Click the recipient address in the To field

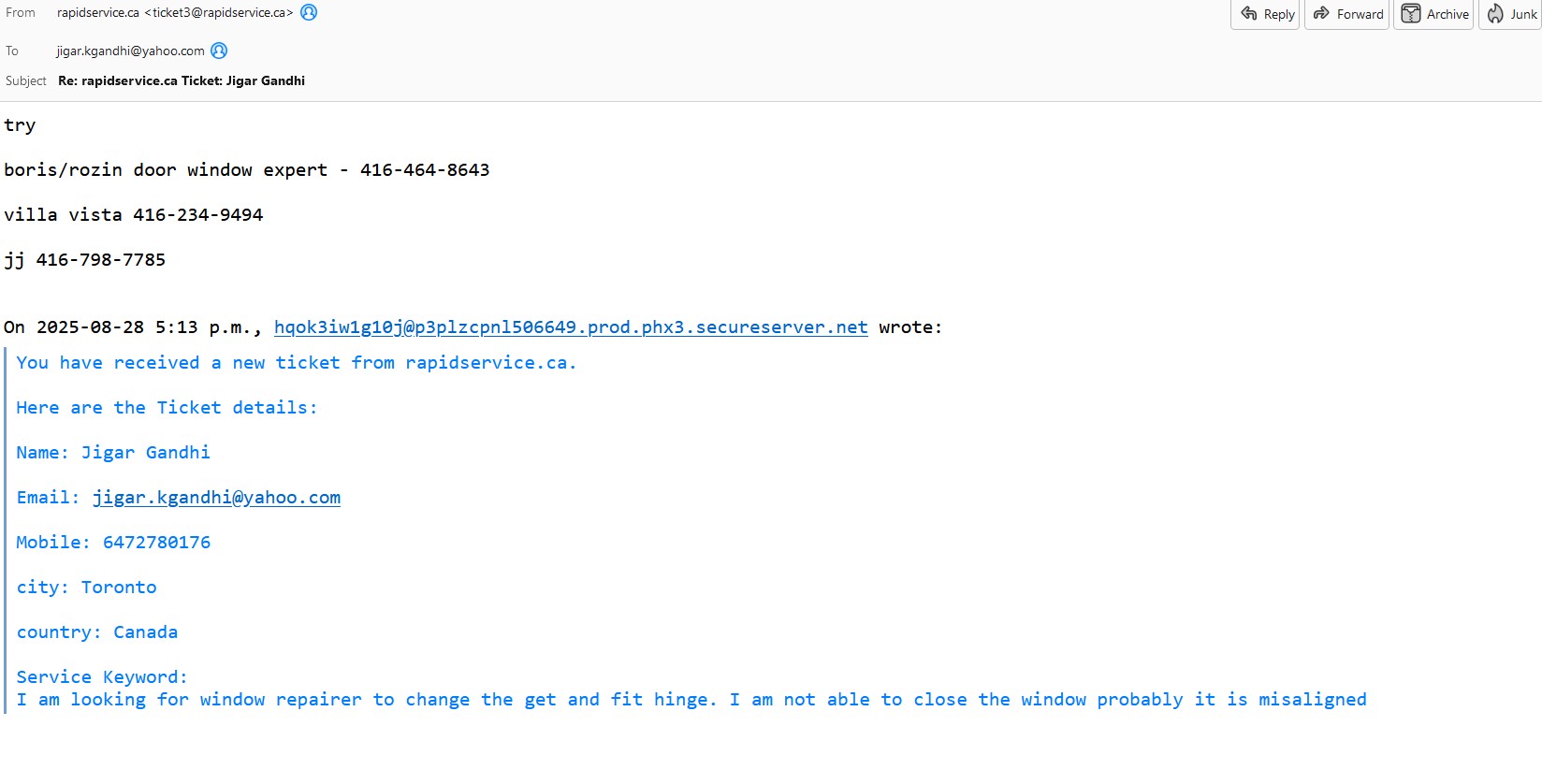(130, 51)
